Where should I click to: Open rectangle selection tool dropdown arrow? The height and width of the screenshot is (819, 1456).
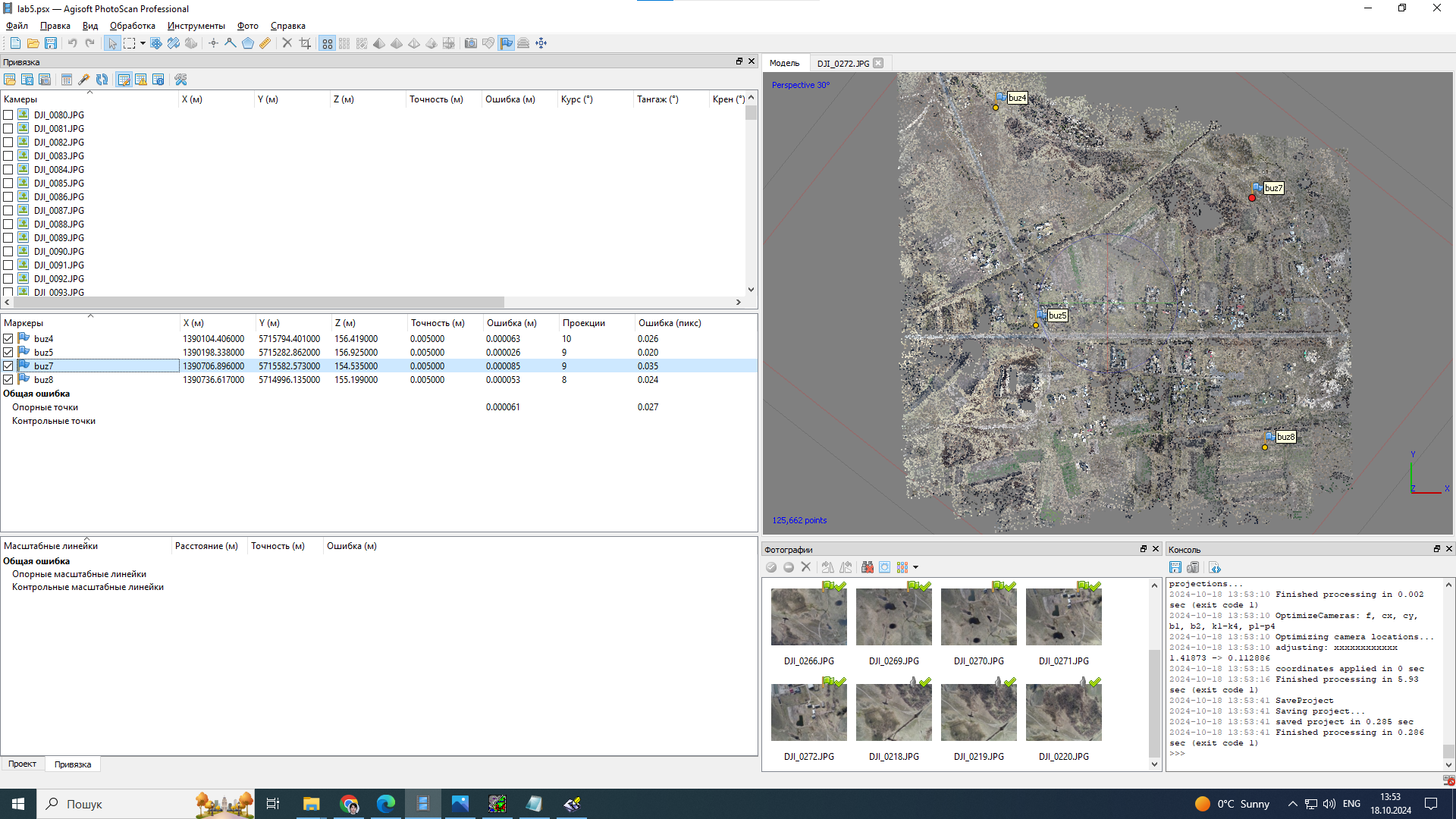(143, 43)
